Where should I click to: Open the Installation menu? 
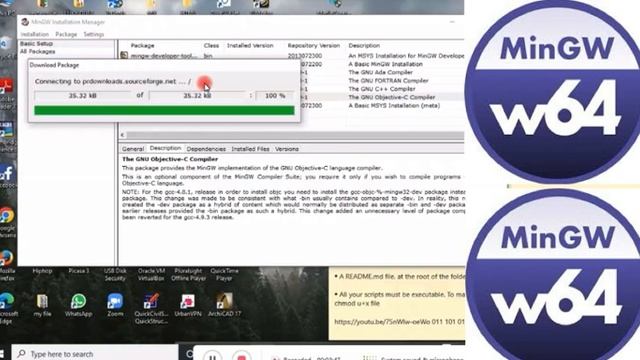pyautogui.click(x=35, y=34)
